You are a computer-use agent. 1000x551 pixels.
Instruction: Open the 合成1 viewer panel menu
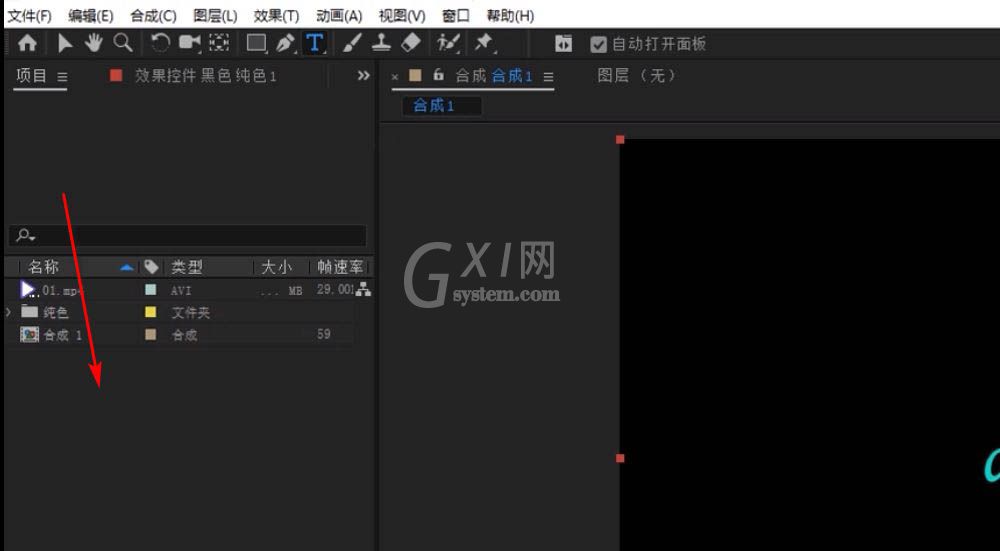[548, 77]
